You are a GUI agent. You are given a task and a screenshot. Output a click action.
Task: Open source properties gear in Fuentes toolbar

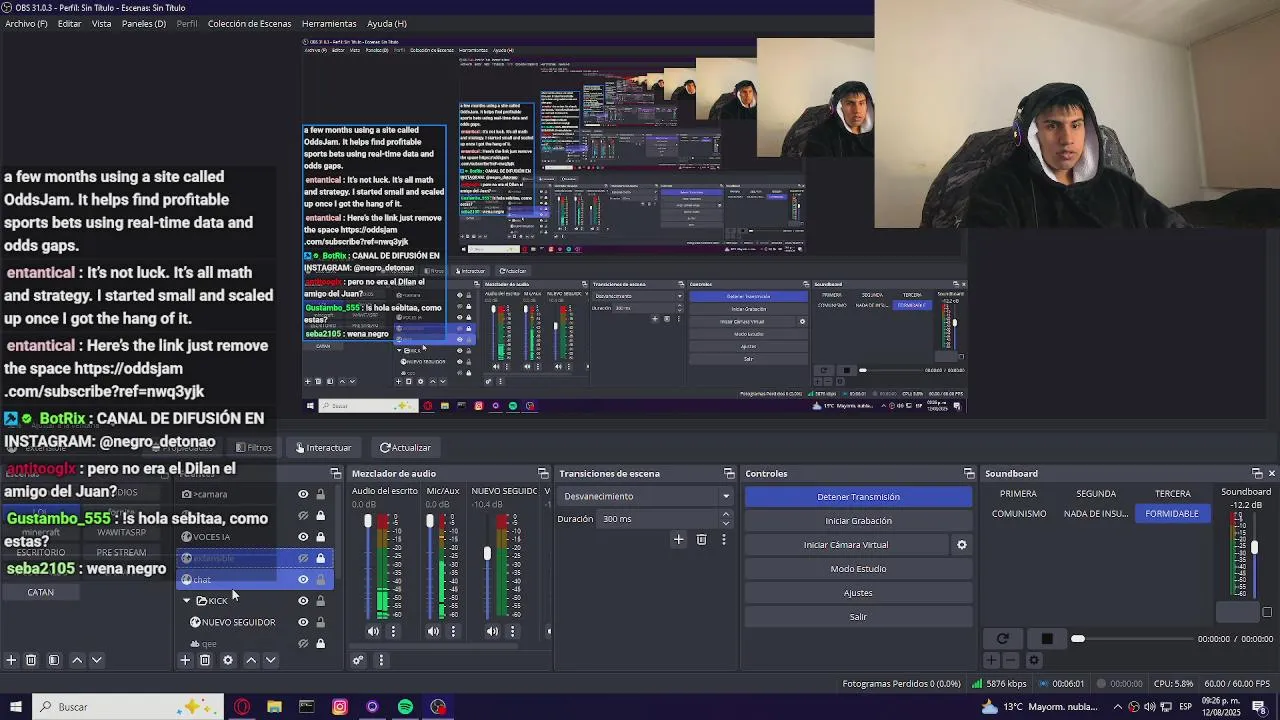point(228,660)
